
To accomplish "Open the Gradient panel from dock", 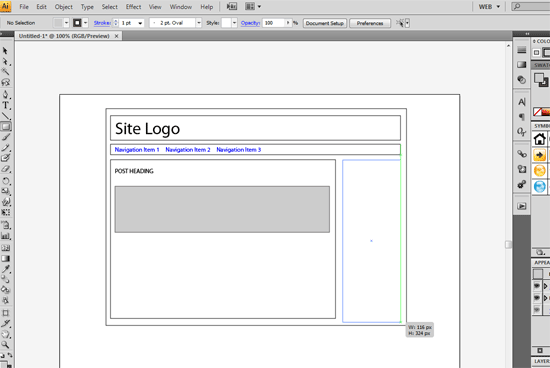I will (x=522, y=65).
